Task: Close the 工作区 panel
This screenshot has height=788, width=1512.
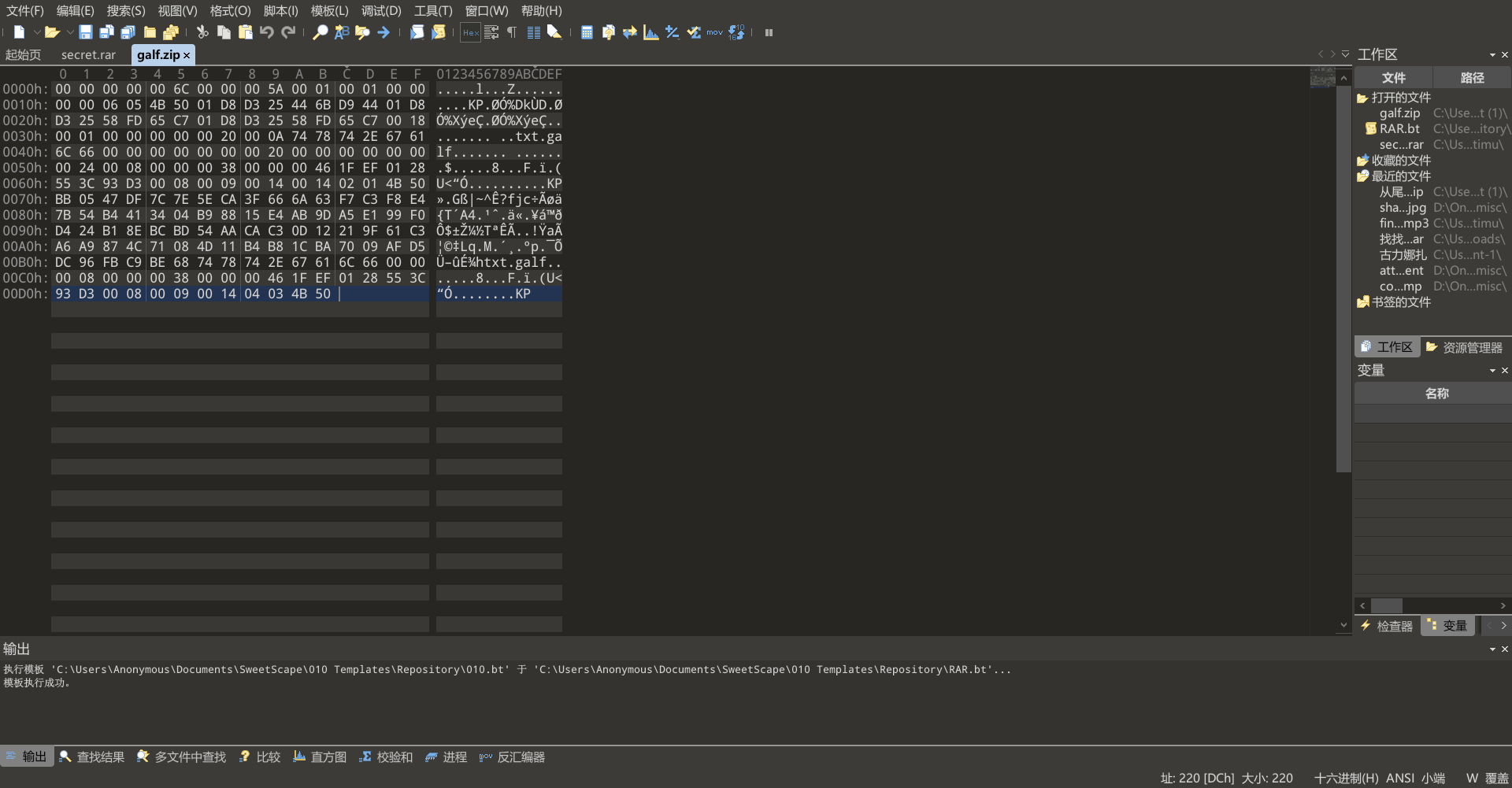Action: [x=1505, y=55]
